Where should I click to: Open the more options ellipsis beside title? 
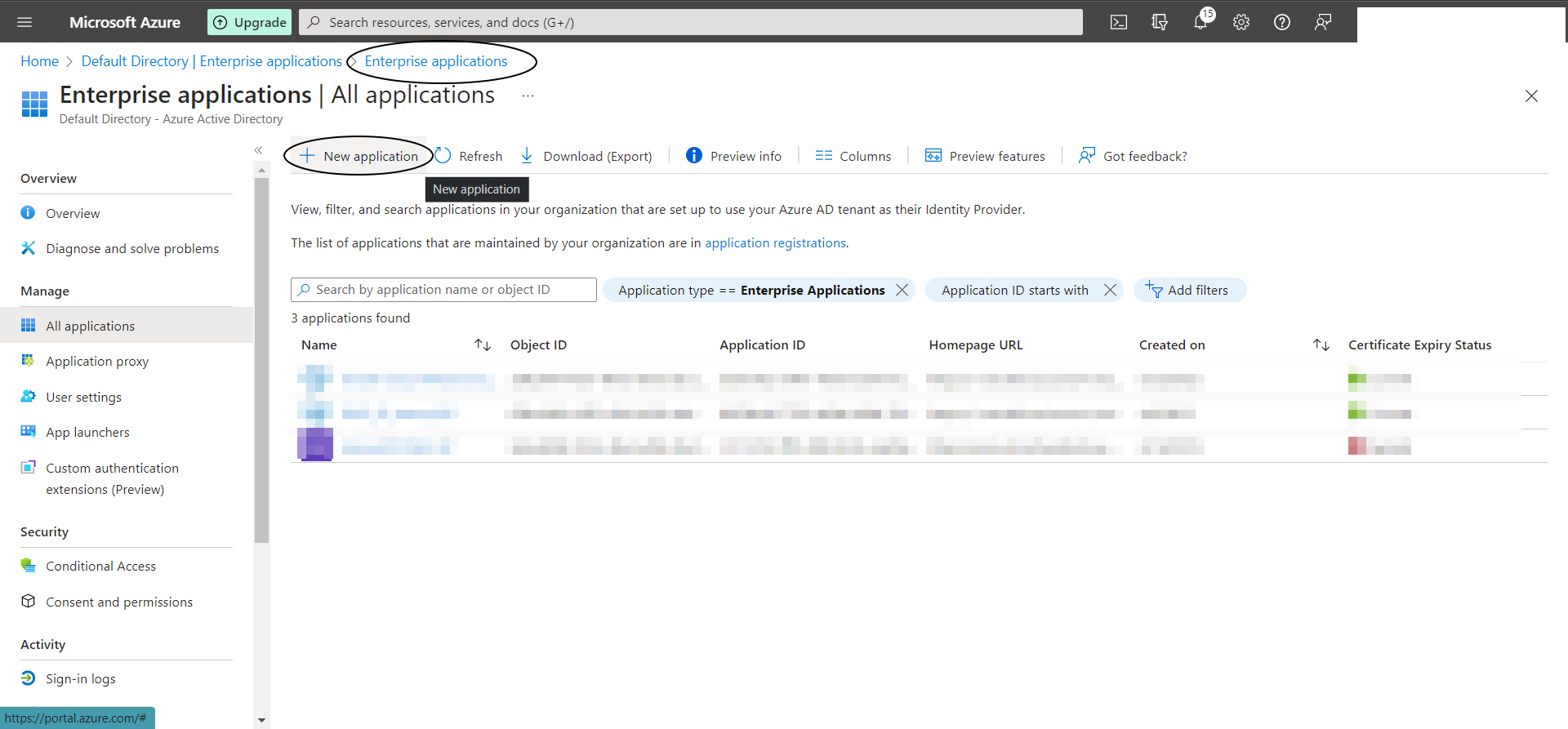(x=528, y=96)
